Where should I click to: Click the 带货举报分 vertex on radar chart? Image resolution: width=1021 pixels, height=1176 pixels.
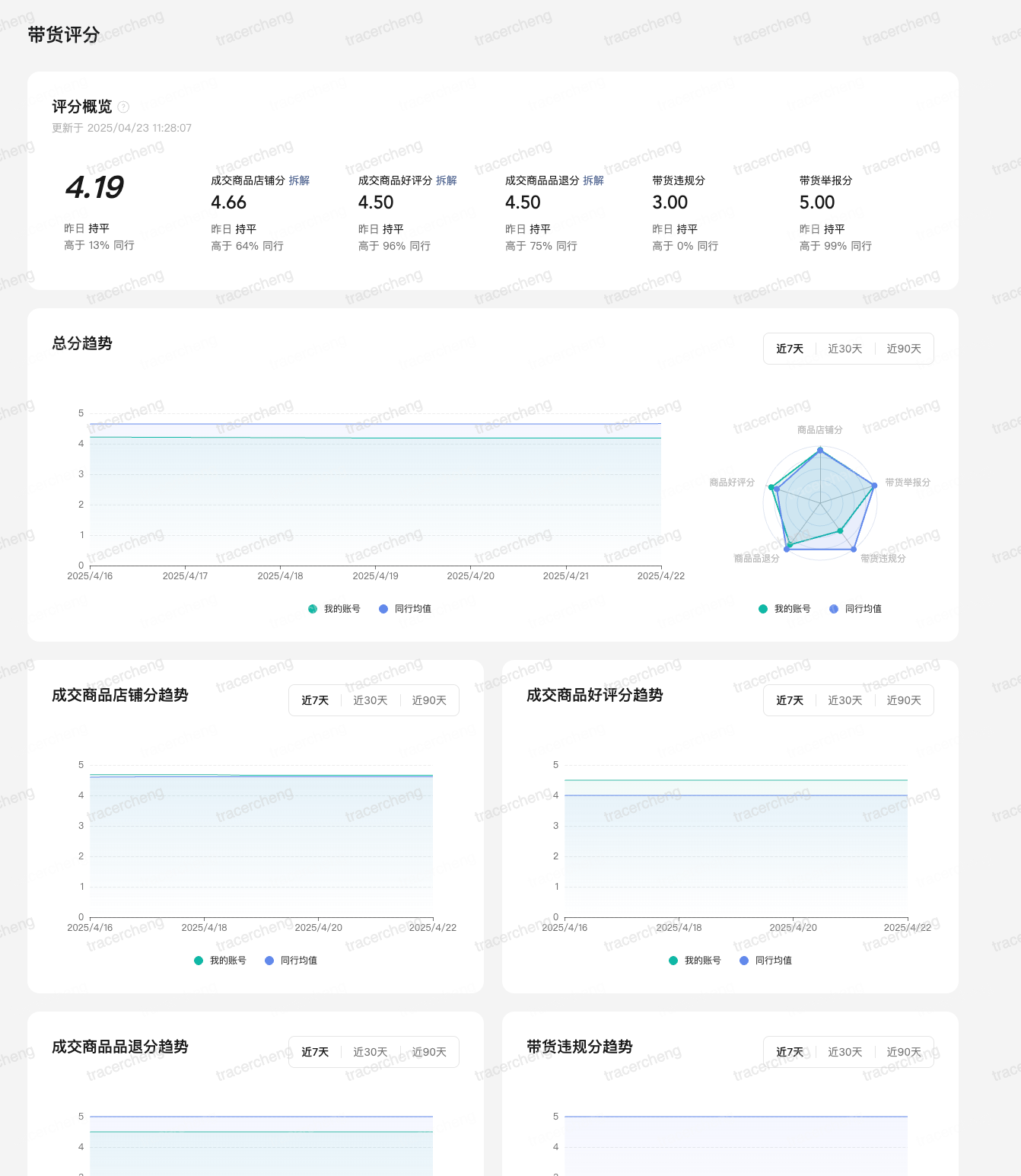pos(875,485)
